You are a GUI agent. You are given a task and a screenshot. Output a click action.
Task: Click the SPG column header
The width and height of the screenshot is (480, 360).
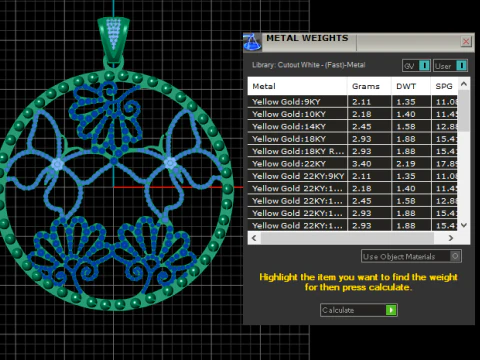coord(444,86)
